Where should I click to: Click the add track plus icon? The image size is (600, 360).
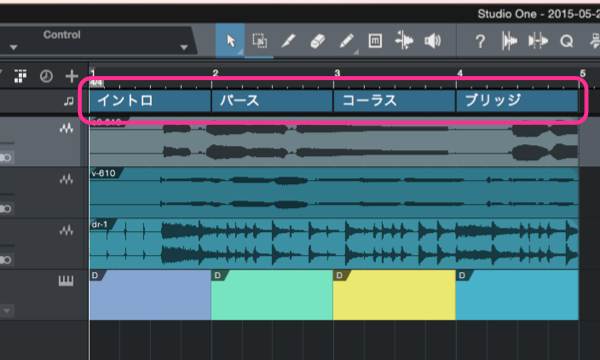[x=72, y=76]
